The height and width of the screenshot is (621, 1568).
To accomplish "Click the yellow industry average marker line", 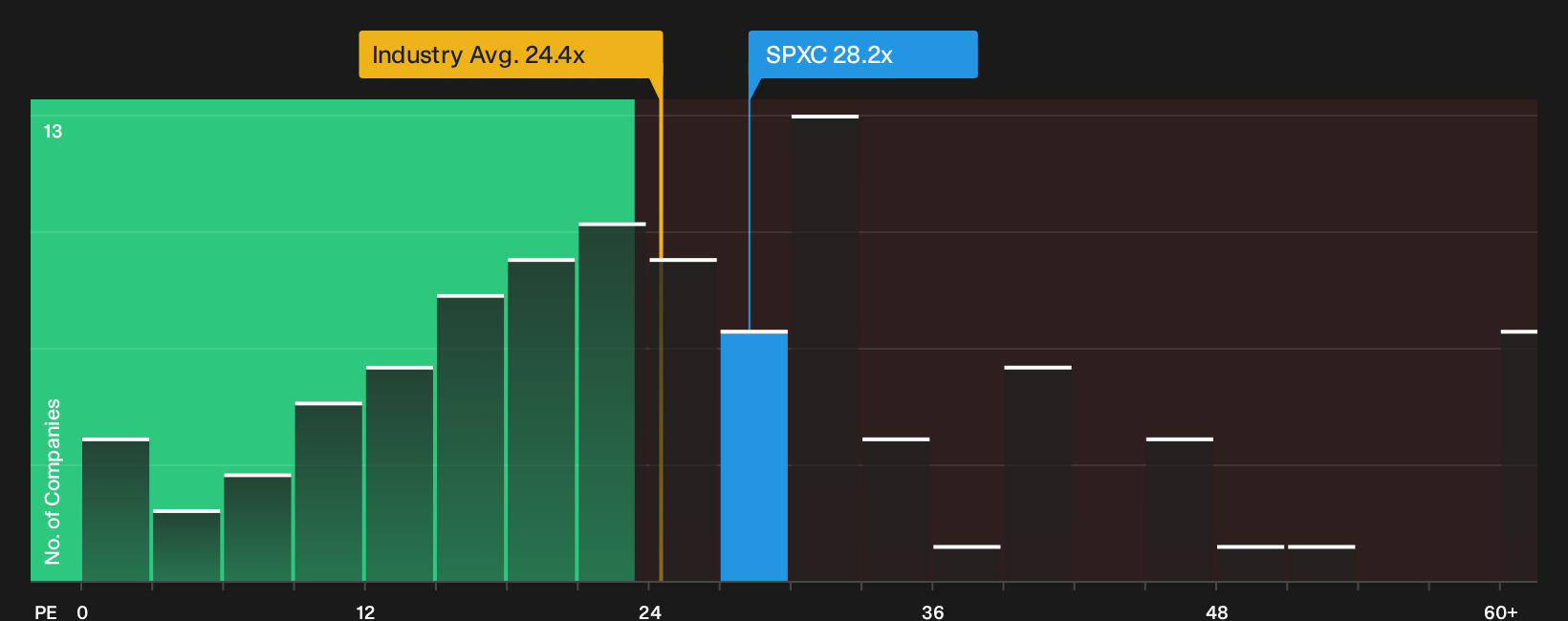I will [661, 339].
